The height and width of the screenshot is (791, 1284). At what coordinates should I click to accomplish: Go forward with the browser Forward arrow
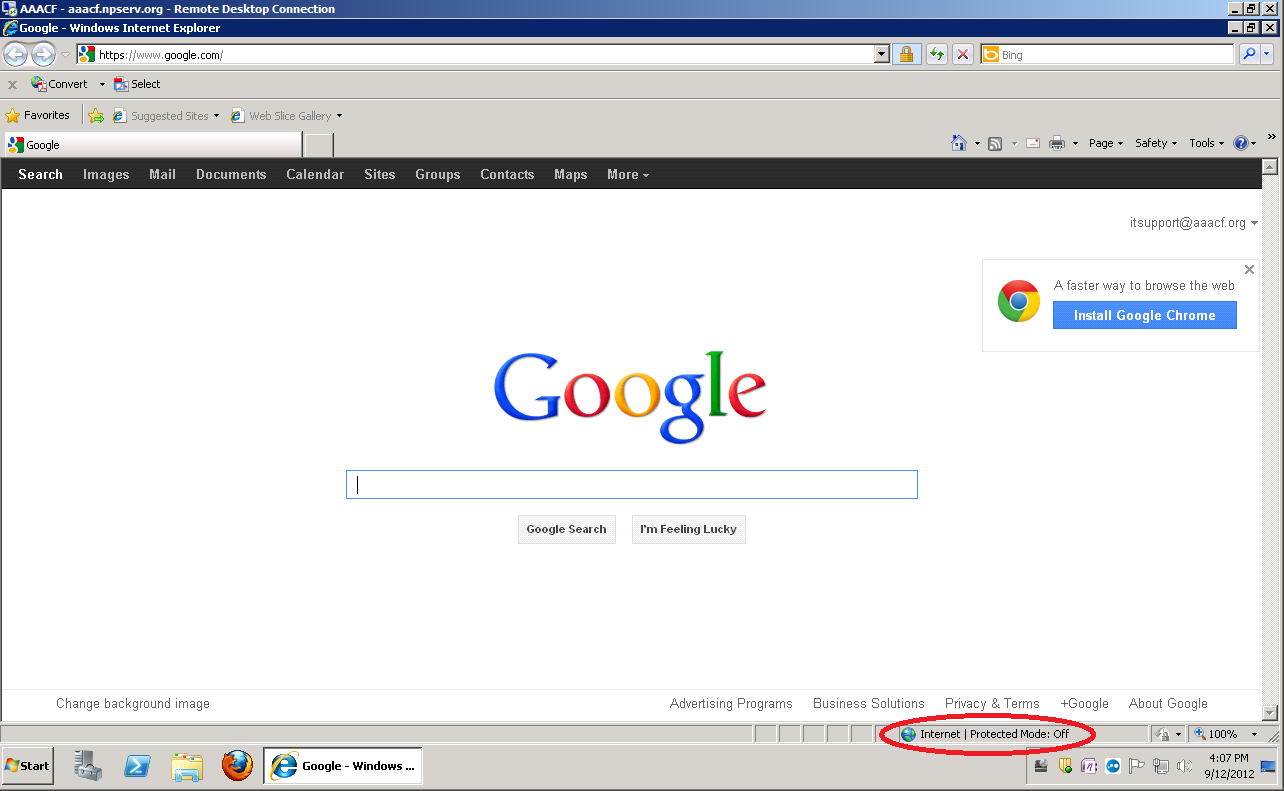point(43,54)
